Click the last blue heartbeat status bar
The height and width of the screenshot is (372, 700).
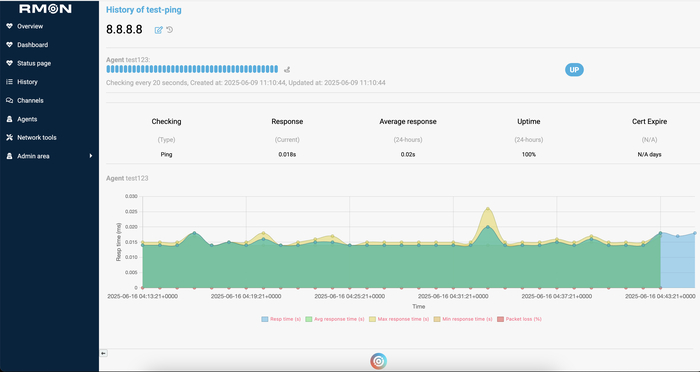click(x=276, y=69)
